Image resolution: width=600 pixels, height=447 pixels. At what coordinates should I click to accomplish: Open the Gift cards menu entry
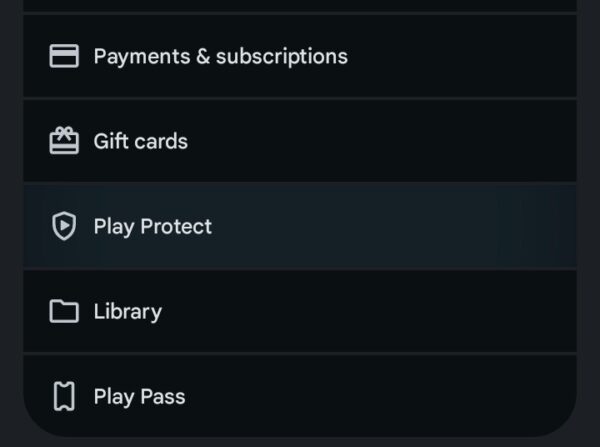(x=300, y=141)
